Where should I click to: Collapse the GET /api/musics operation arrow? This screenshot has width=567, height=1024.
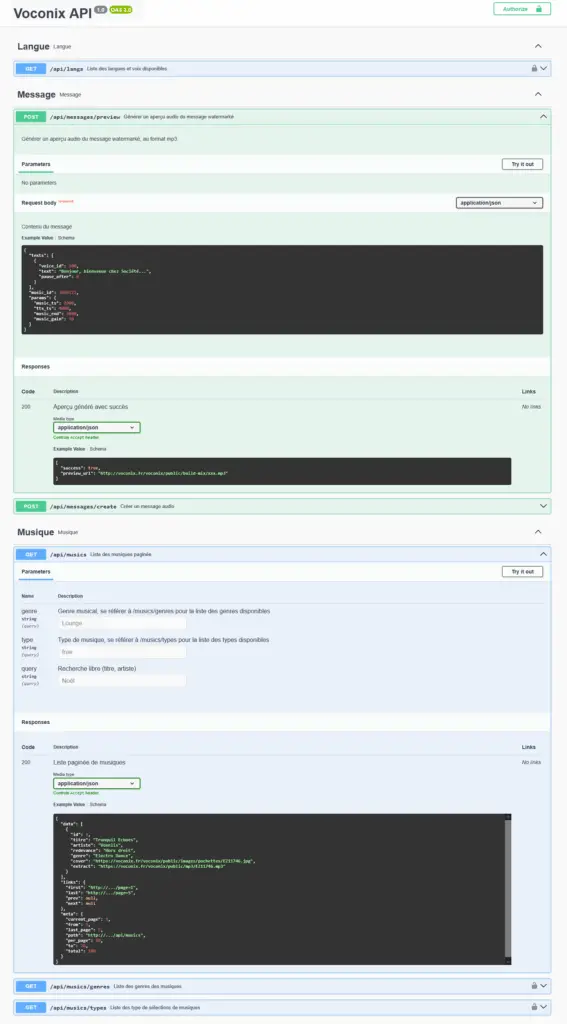click(x=543, y=554)
